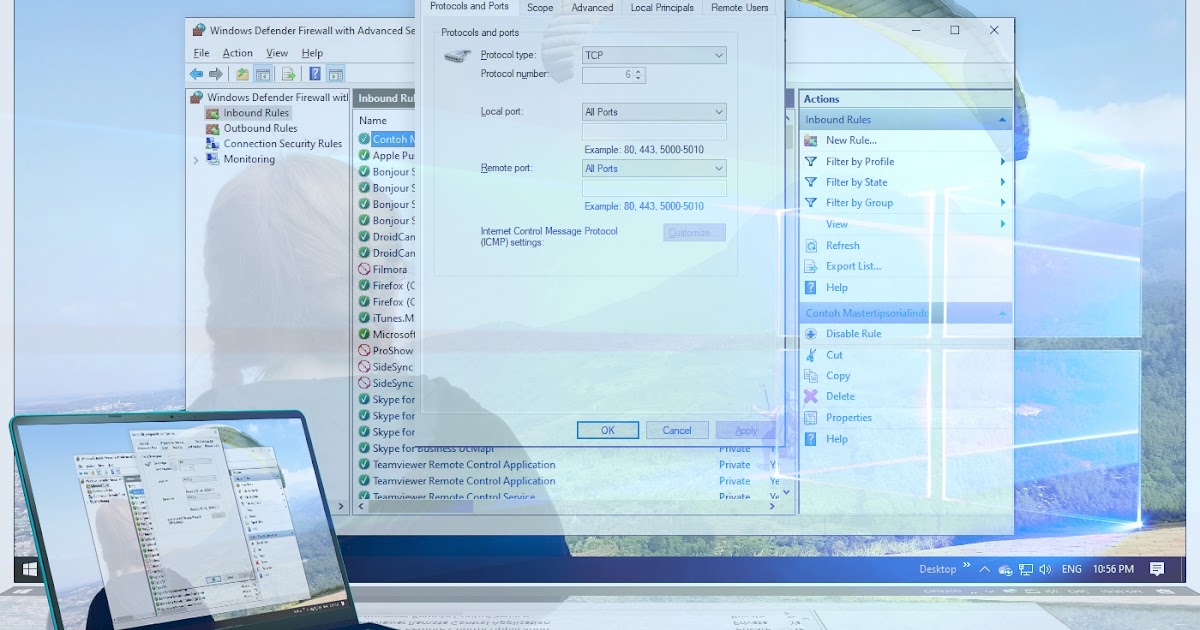Screen dimensions: 1200x630
Task: Click the Name column header
Action: click(374, 120)
